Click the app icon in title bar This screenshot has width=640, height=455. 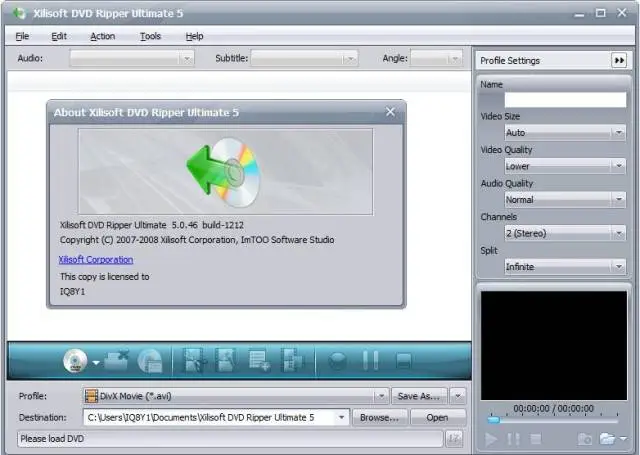click(19, 13)
